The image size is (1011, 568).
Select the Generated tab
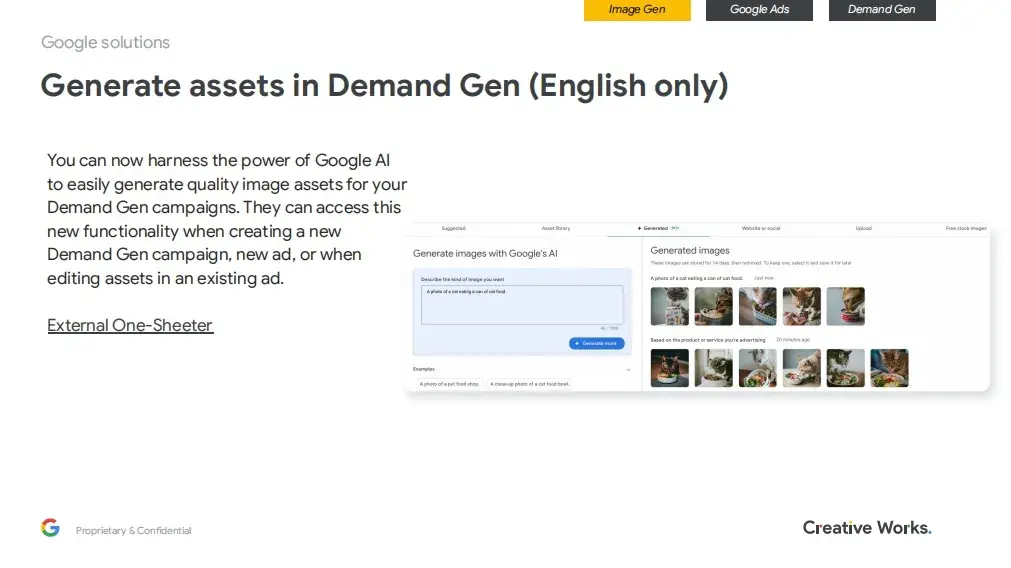(x=658, y=228)
